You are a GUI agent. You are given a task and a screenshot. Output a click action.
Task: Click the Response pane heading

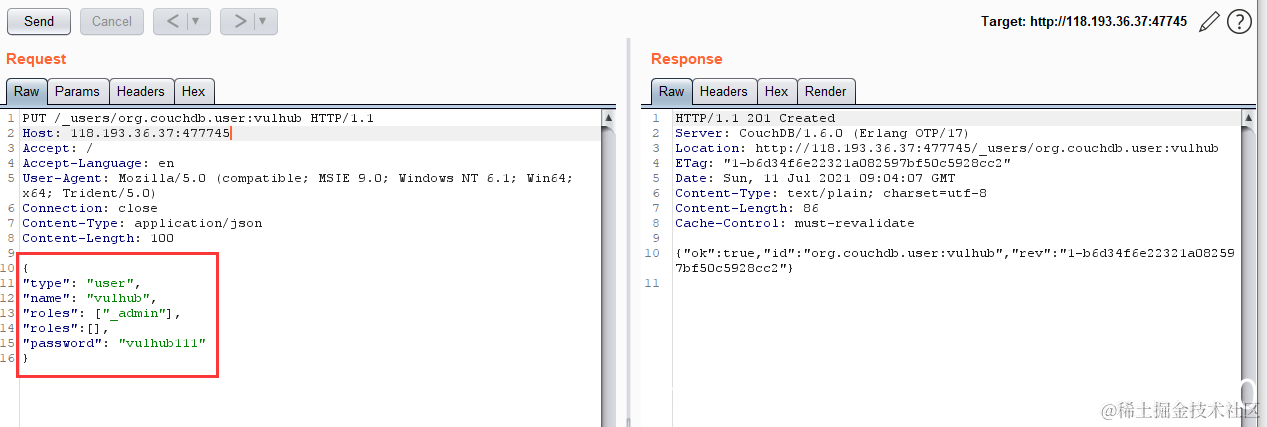click(x=686, y=59)
